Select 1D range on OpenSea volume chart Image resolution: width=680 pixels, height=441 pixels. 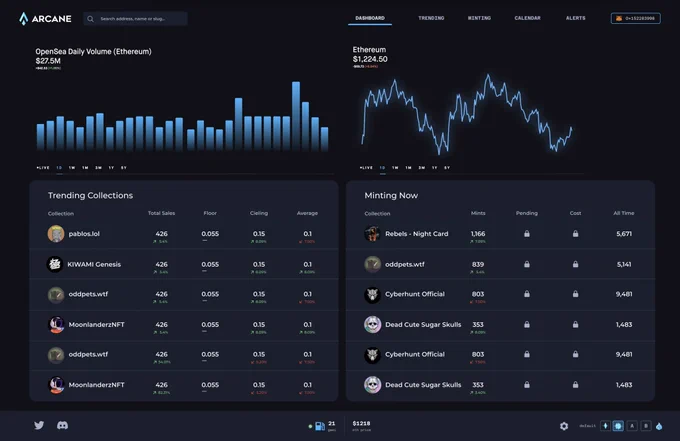(x=59, y=168)
